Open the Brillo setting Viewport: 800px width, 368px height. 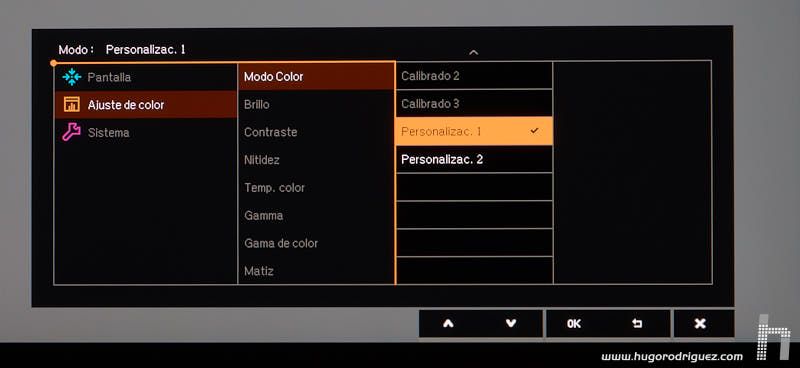pos(316,104)
